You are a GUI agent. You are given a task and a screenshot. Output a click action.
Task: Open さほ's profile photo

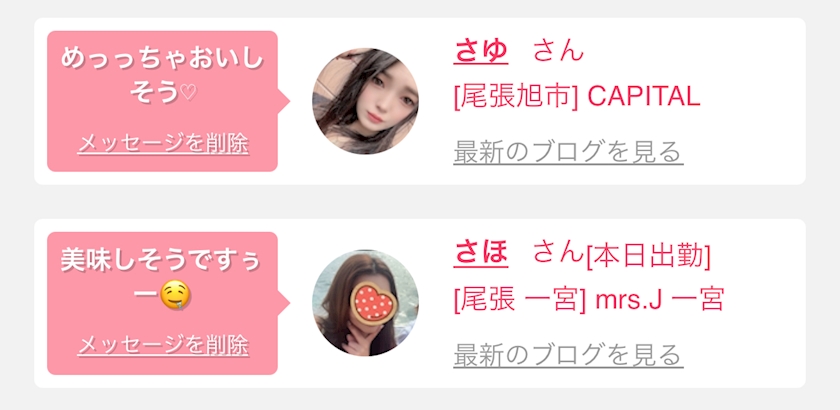tap(365, 303)
